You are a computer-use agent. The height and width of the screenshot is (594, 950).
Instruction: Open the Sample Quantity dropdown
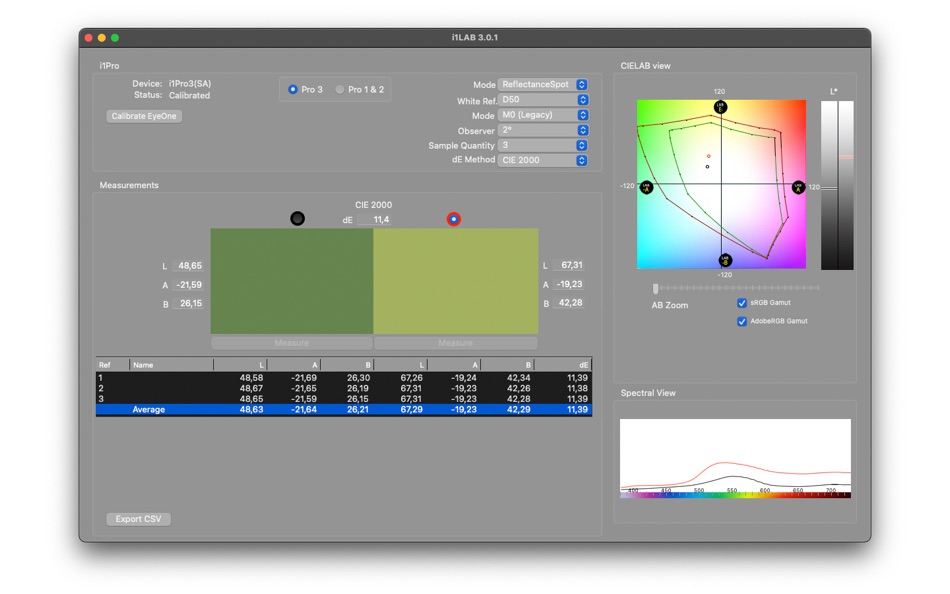pyautogui.click(x=542, y=145)
